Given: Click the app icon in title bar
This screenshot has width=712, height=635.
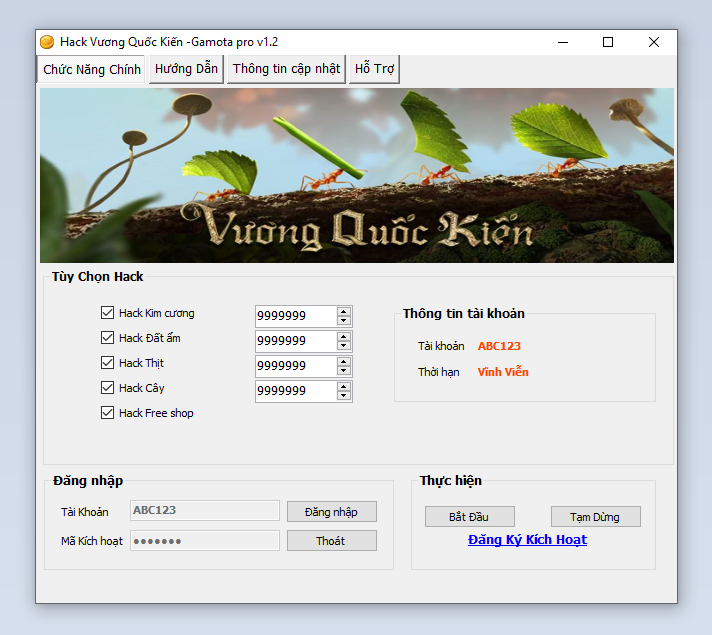Looking at the screenshot, I should coord(47,42).
